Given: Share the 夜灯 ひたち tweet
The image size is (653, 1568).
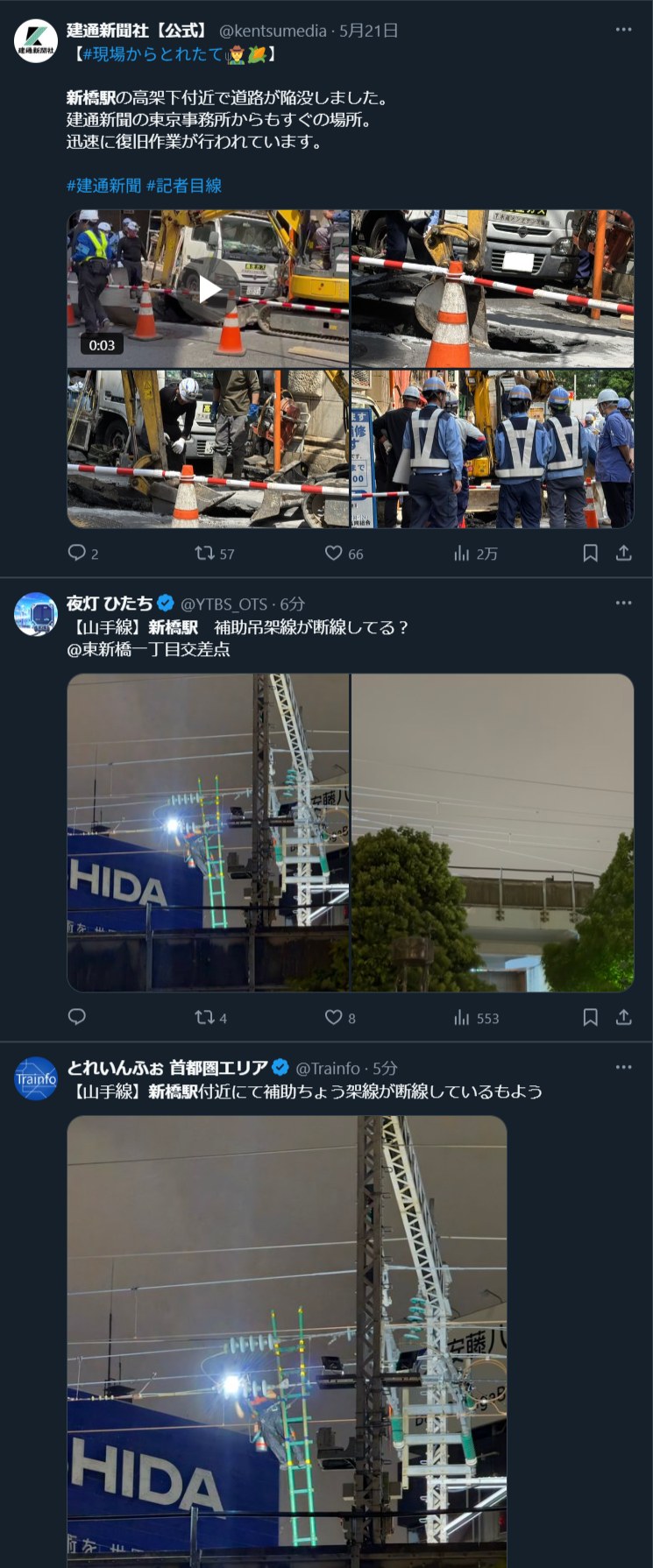Looking at the screenshot, I should pyautogui.click(x=623, y=1017).
